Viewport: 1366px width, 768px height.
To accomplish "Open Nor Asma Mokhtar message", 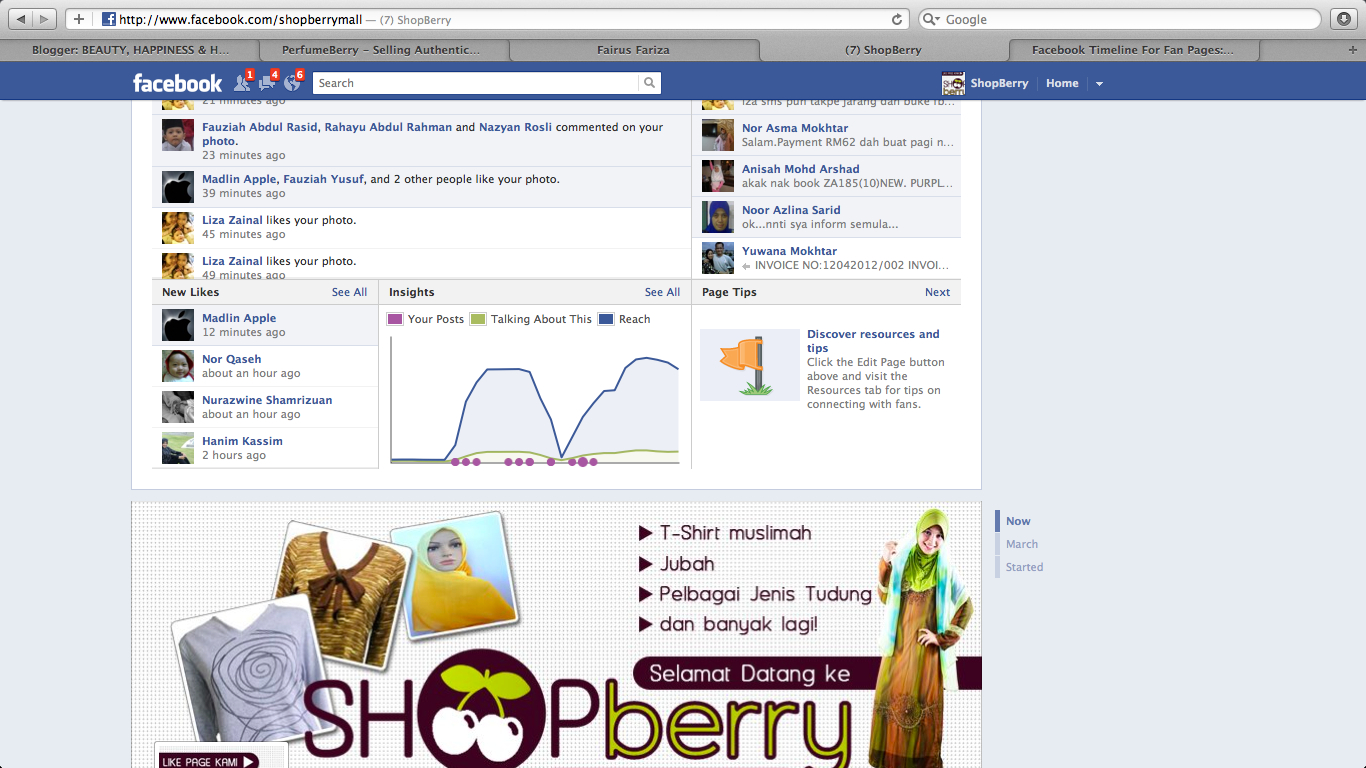I will point(827,135).
